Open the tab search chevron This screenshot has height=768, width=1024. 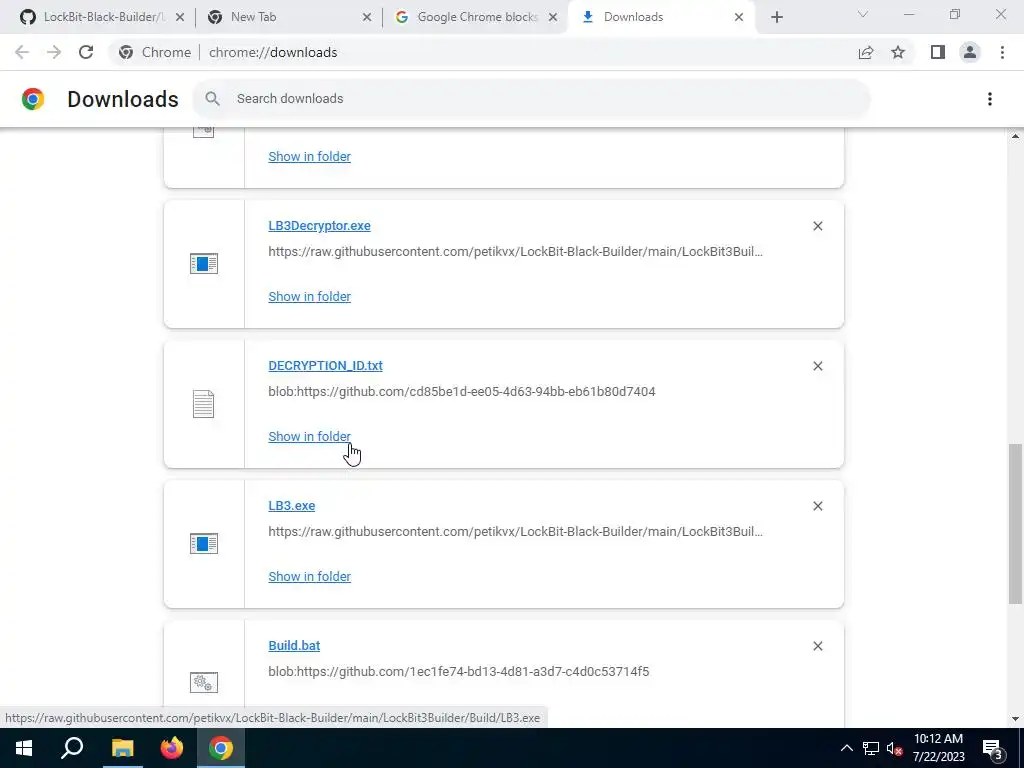tap(863, 14)
